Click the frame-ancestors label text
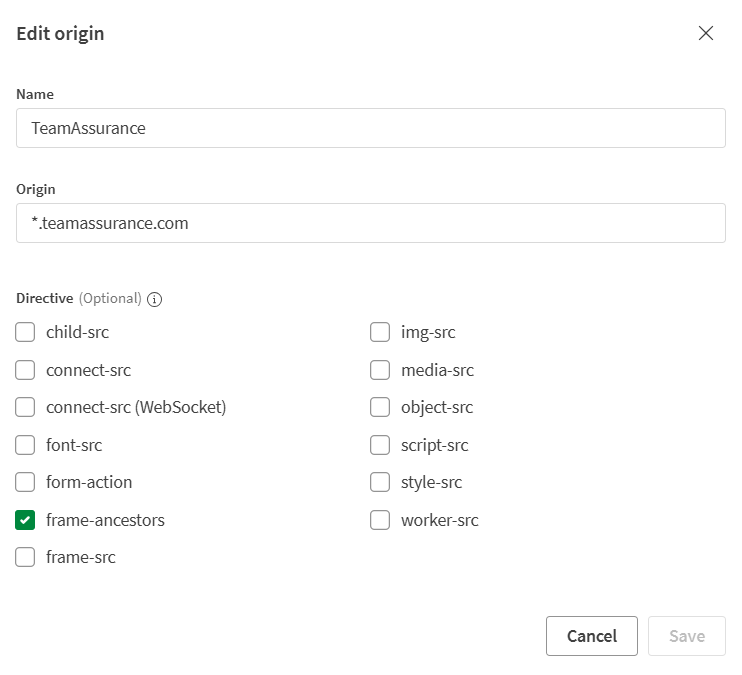The height and width of the screenshot is (675, 742). 105,520
